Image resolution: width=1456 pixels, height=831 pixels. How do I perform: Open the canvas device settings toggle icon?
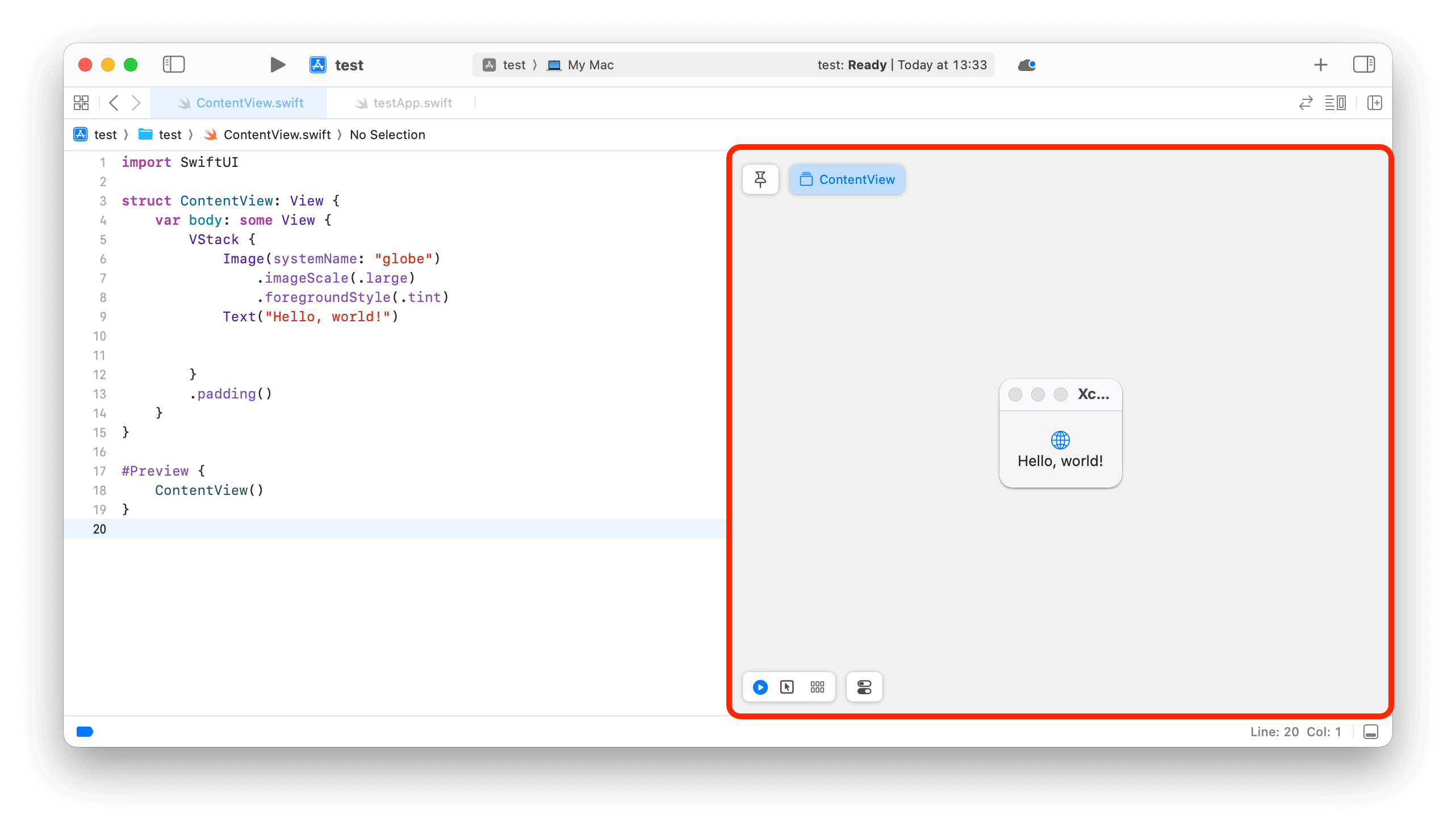coord(864,687)
